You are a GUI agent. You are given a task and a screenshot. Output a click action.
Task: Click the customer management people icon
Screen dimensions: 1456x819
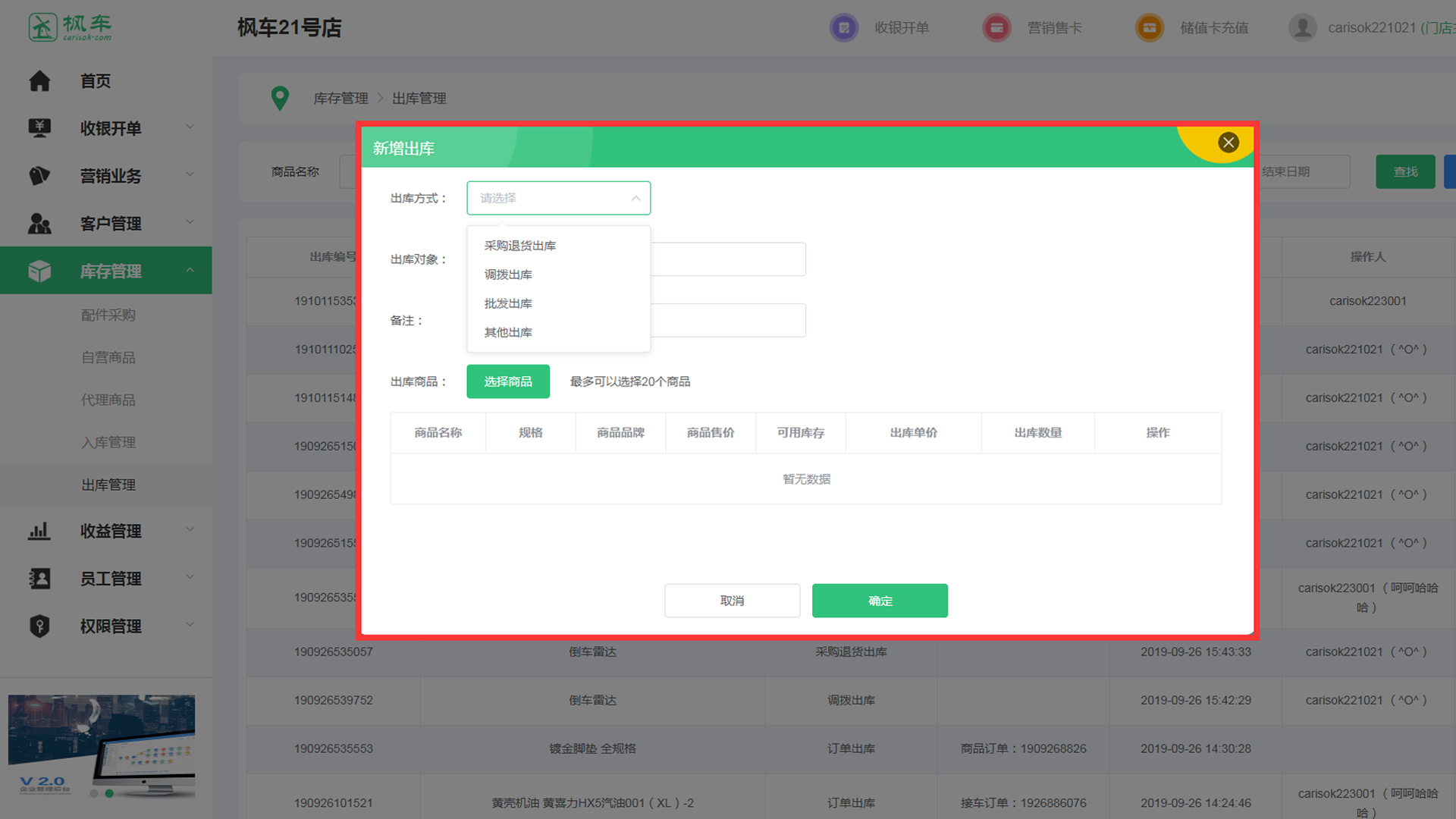point(39,224)
